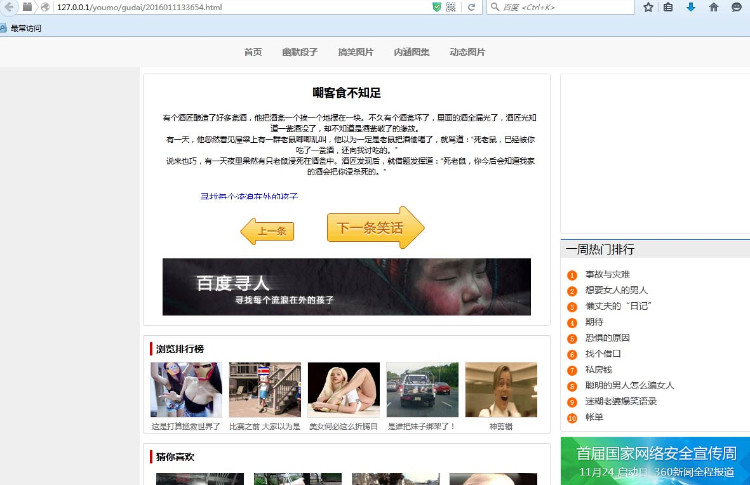Click the magnifier icon in search box
Image resolution: width=750 pixels, height=485 pixels.
(495, 7)
